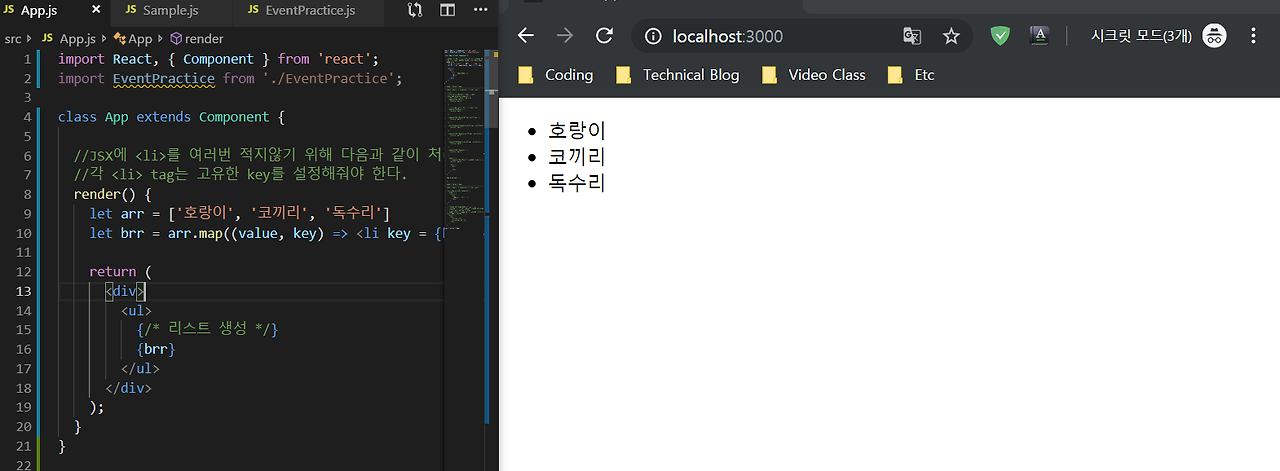The height and width of the screenshot is (471, 1280).
Task: Go back in the Chrome browser
Action: (526, 36)
